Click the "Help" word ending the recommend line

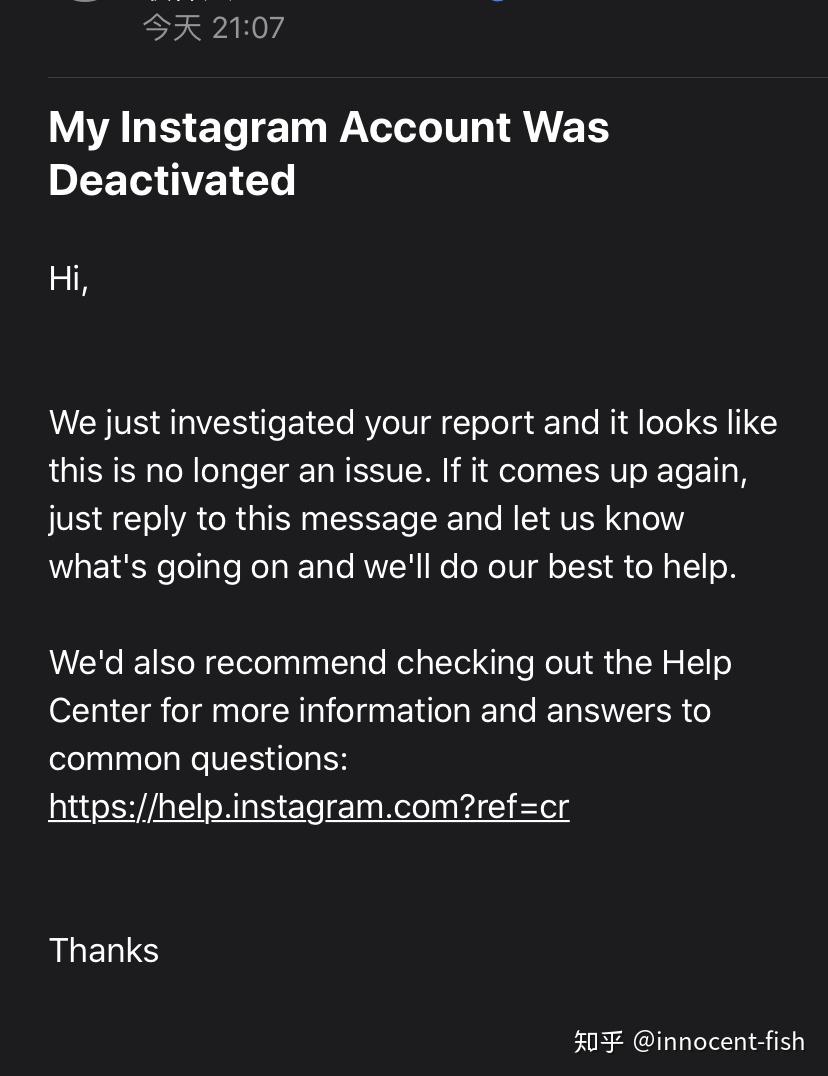pos(696,662)
